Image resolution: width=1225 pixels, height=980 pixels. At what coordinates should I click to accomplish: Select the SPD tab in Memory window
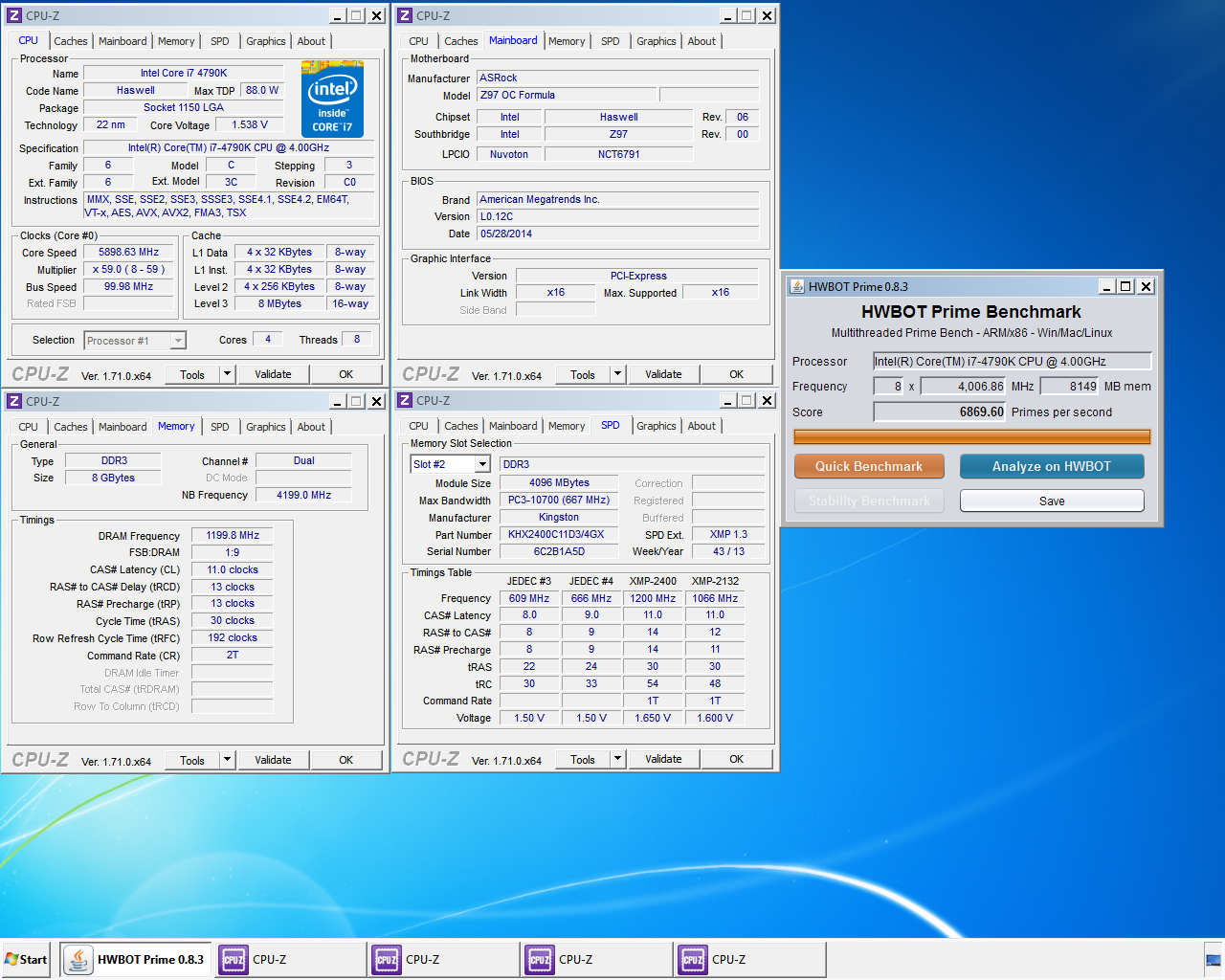(220, 427)
